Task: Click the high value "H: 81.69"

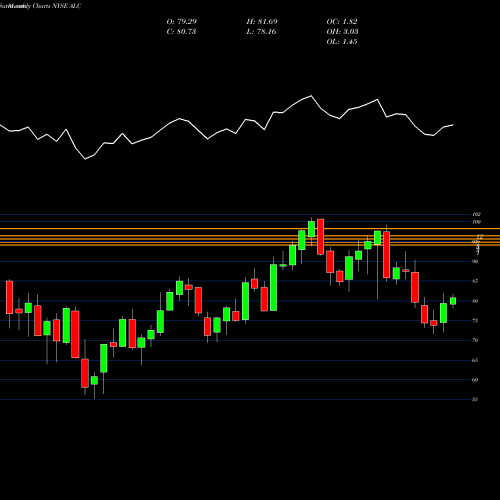Action: (x=262, y=22)
